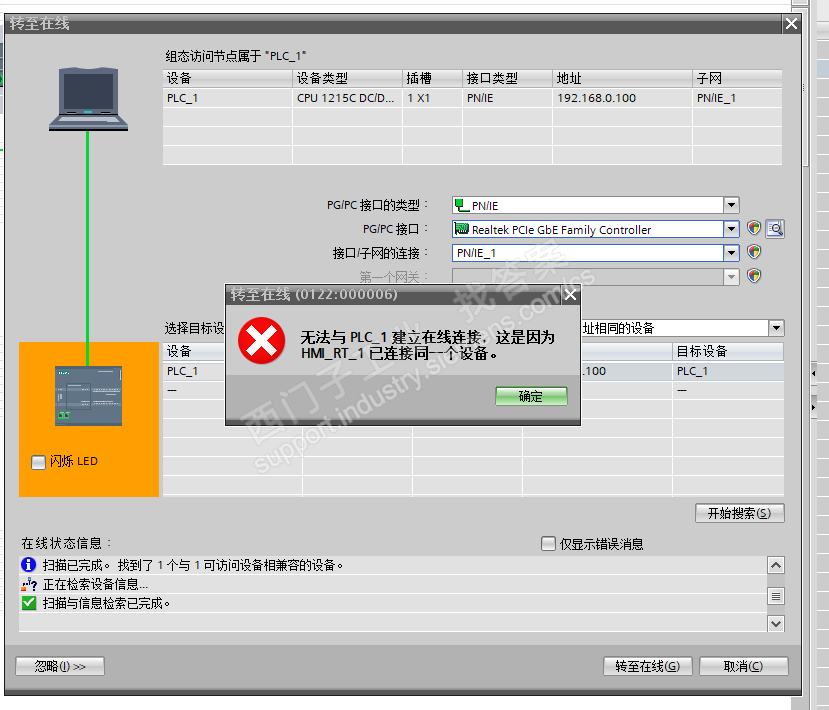Click the PN/IE_1 subnet cell
Screen dimensions: 829x710
click(737, 98)
